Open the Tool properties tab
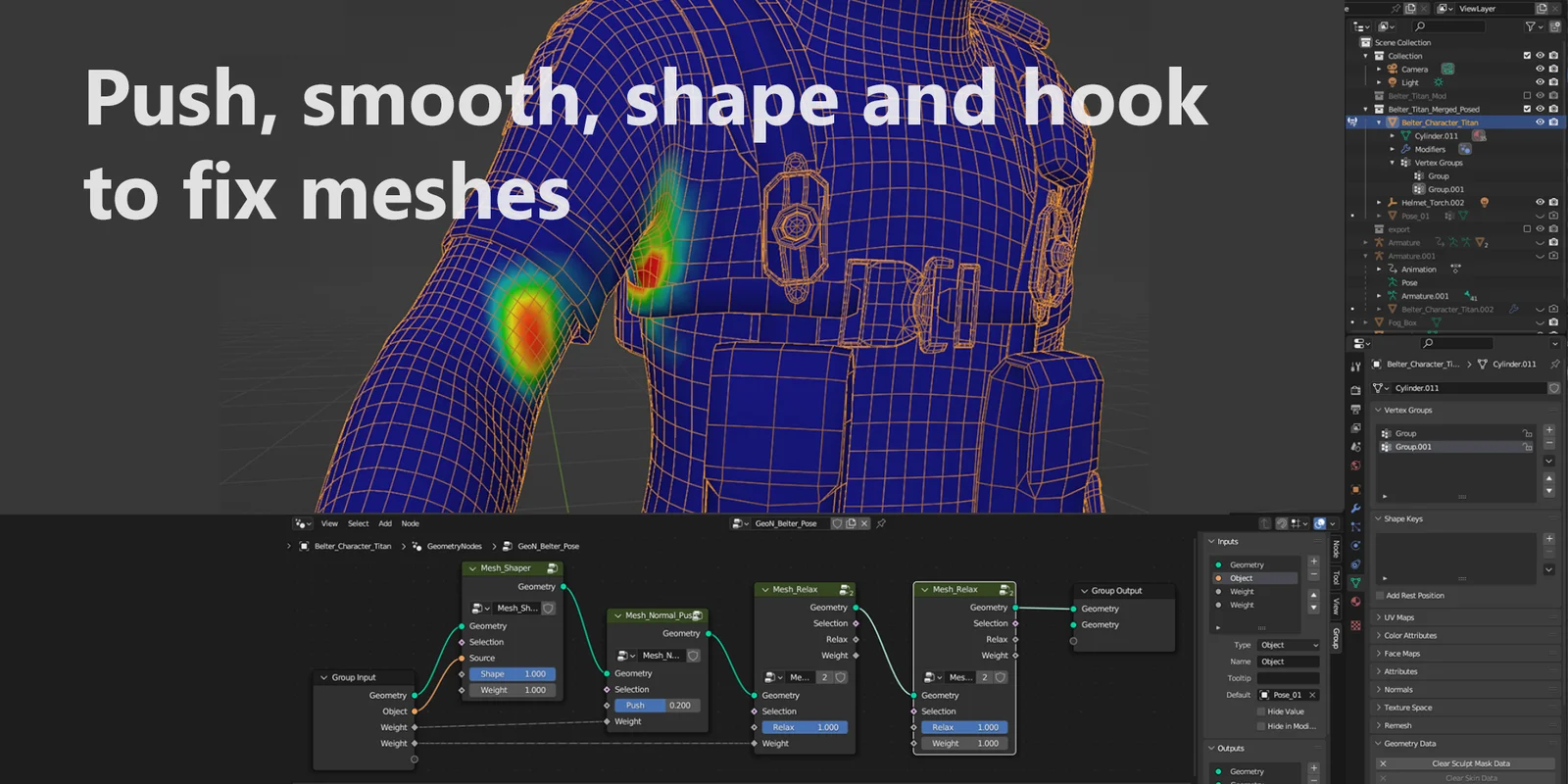Image resolution: width=1568 pixels, height=784 pixels. pyautogui.click(x=1355, y=367)
